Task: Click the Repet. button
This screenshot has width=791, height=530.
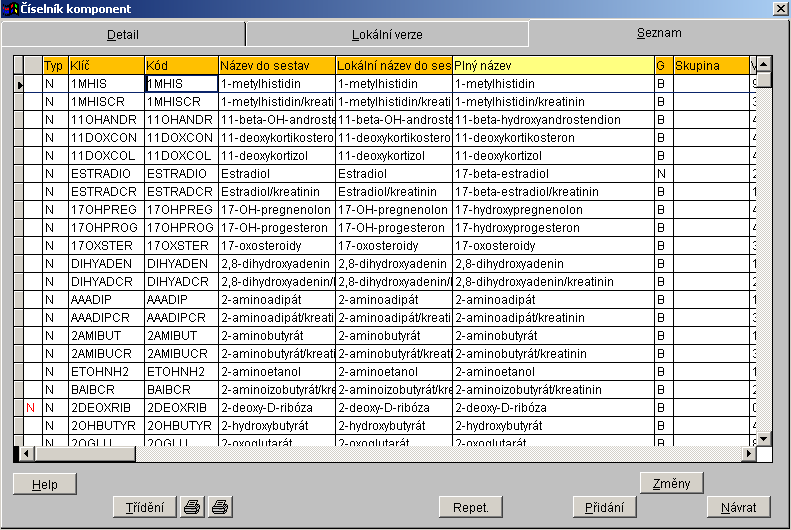Action: (x=471, y=507)
